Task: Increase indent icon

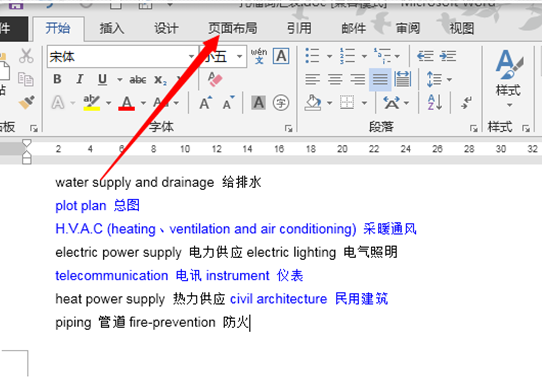Action: pos(448,56)
